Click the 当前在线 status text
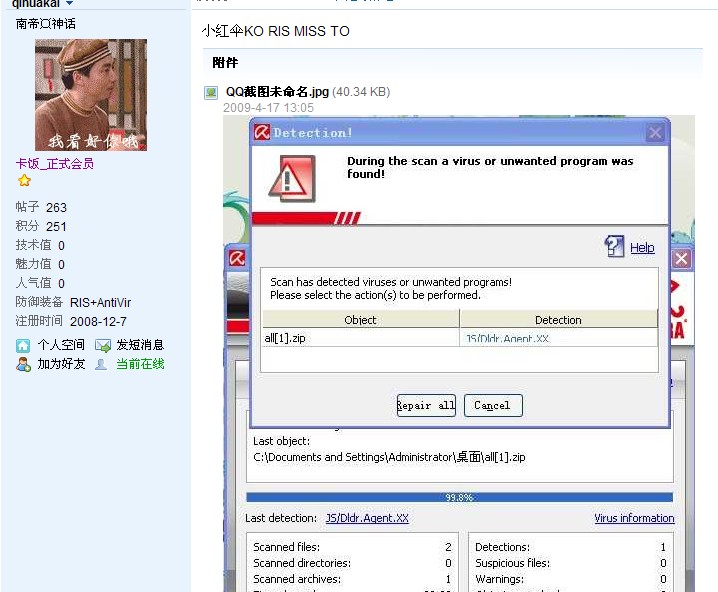 140,364
